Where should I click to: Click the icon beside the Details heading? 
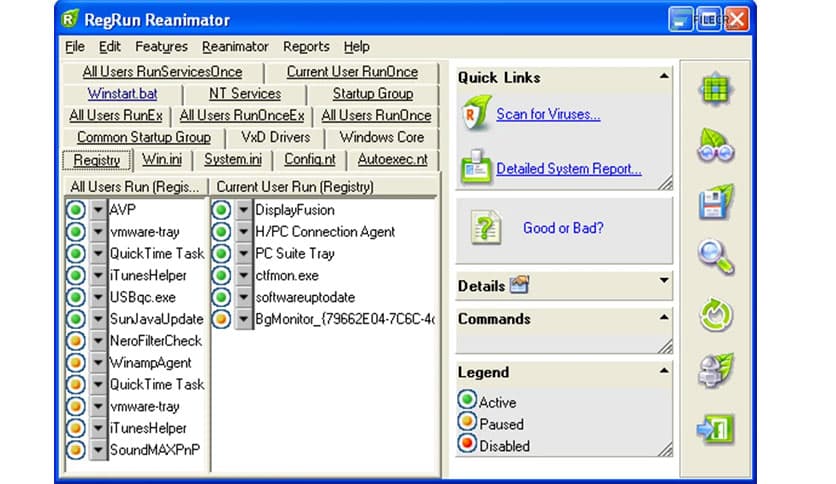[x=519, y=285]
